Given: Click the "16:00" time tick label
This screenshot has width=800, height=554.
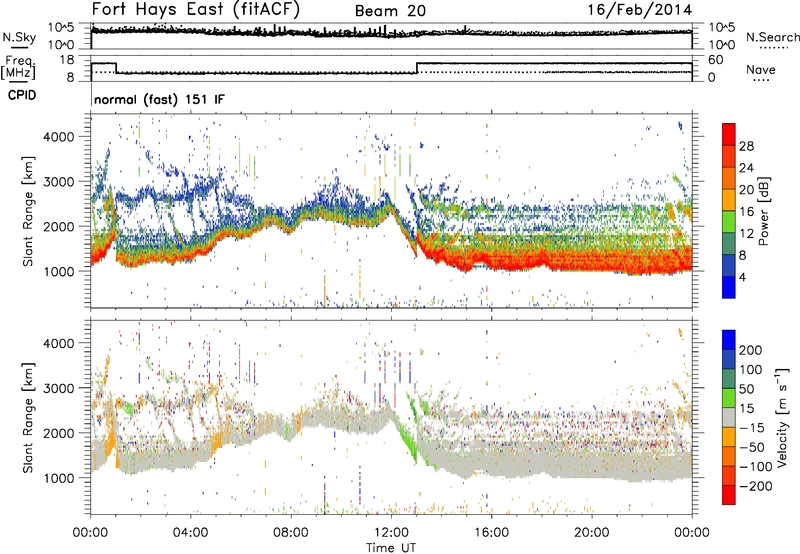Looking at the screenshot, I should [x=491, y=533].
